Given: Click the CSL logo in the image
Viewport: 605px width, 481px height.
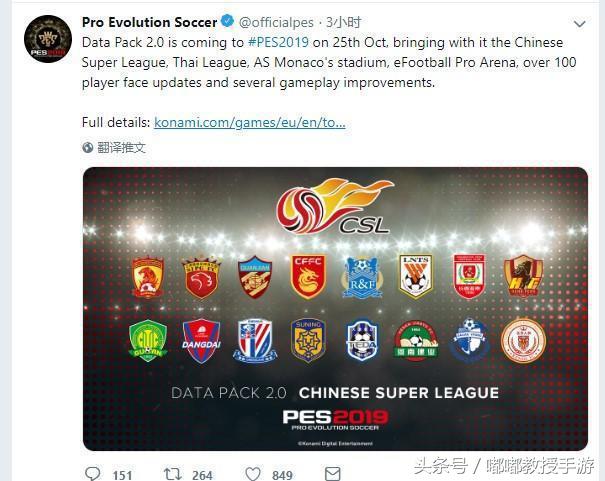Looking at the screenshot, I should coord(335,206).
